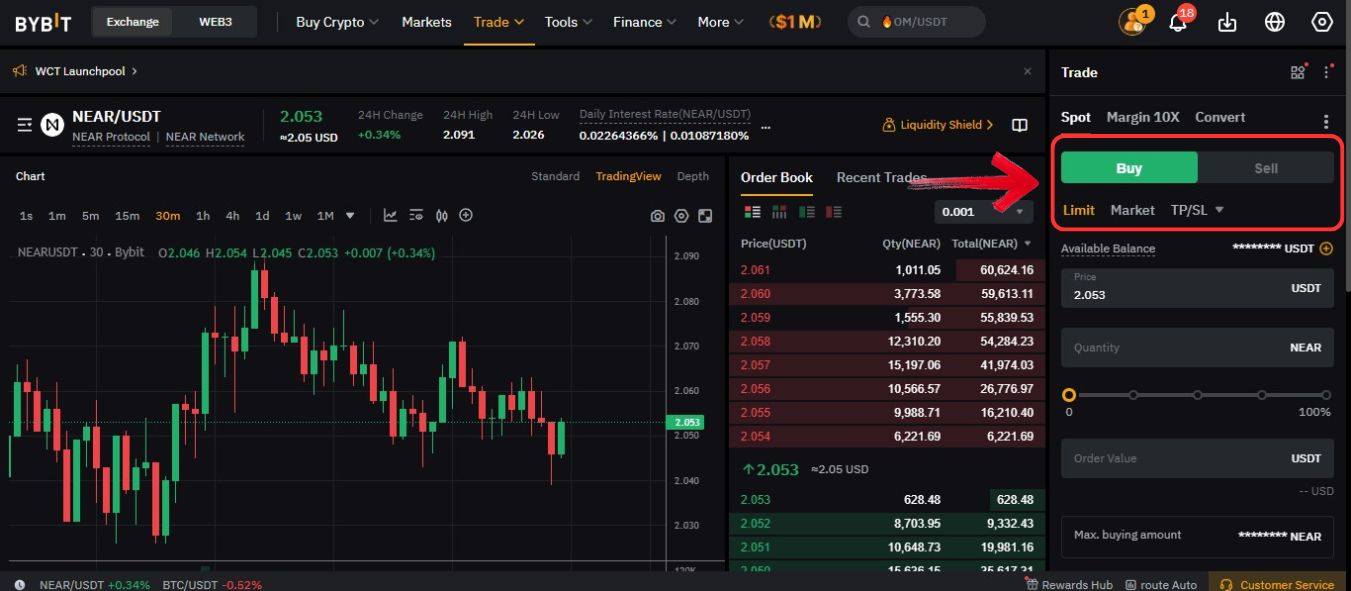This screenshot has width=1351, height=591.
Task: Select the Buy side toggle
Action: pyautogui.click(x=1129, y=168)
